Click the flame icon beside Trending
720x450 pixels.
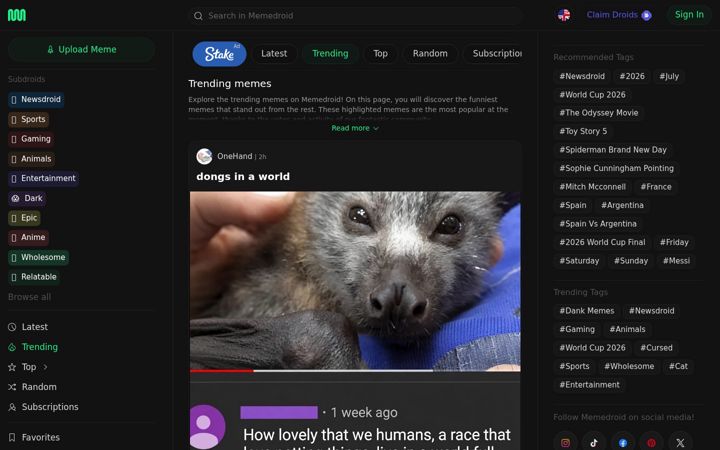[x=12, y=347]
